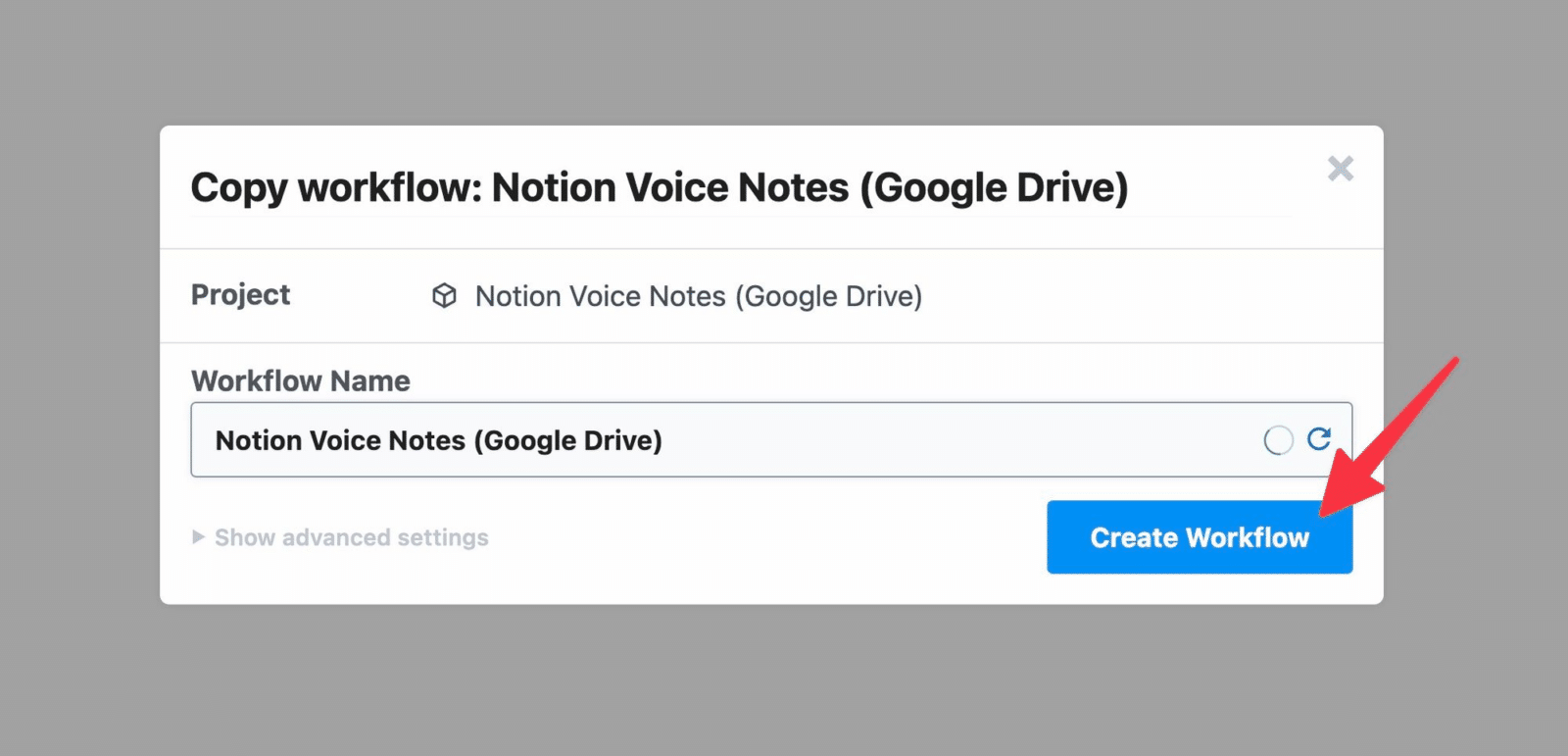Image resolution: width=1568 pixels, height=756 pixels.
Task: Create the copied workflow
Action: 1199,537
